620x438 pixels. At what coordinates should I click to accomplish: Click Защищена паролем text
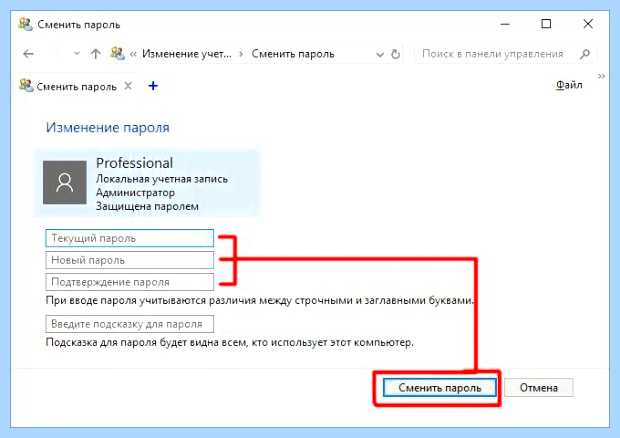click(x=147, y=206)
